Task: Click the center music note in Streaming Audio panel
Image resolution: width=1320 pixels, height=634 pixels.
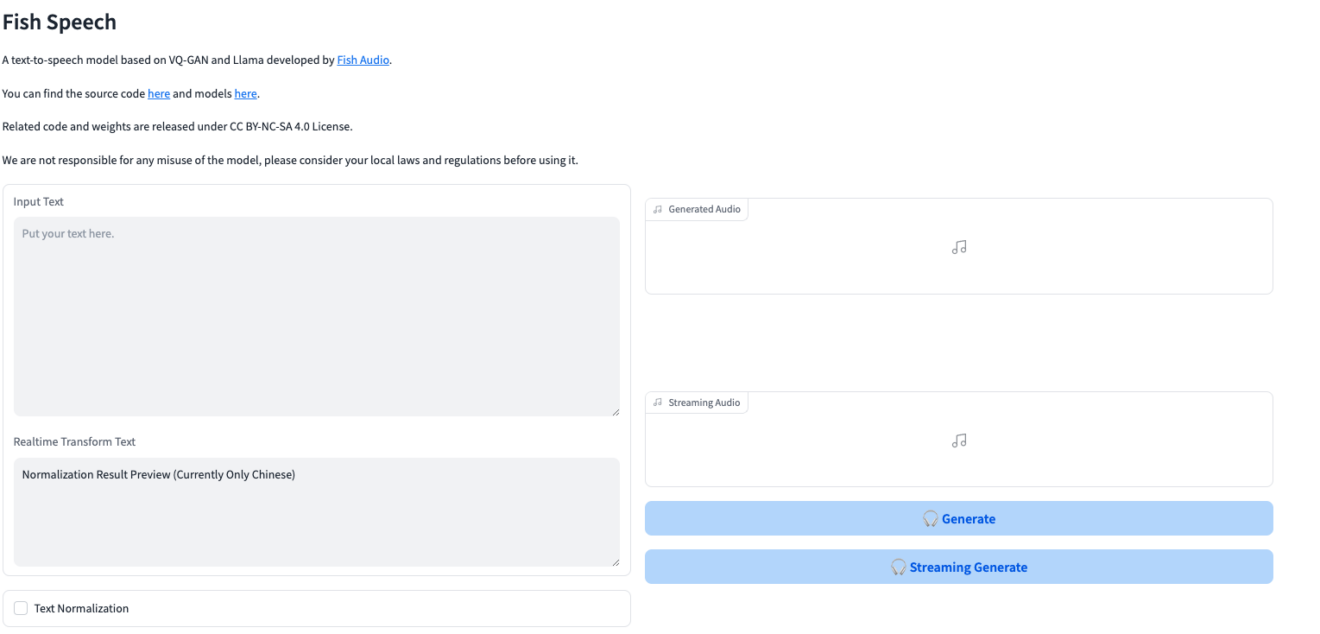Action: pyautogui.click(x=959, y=440)
